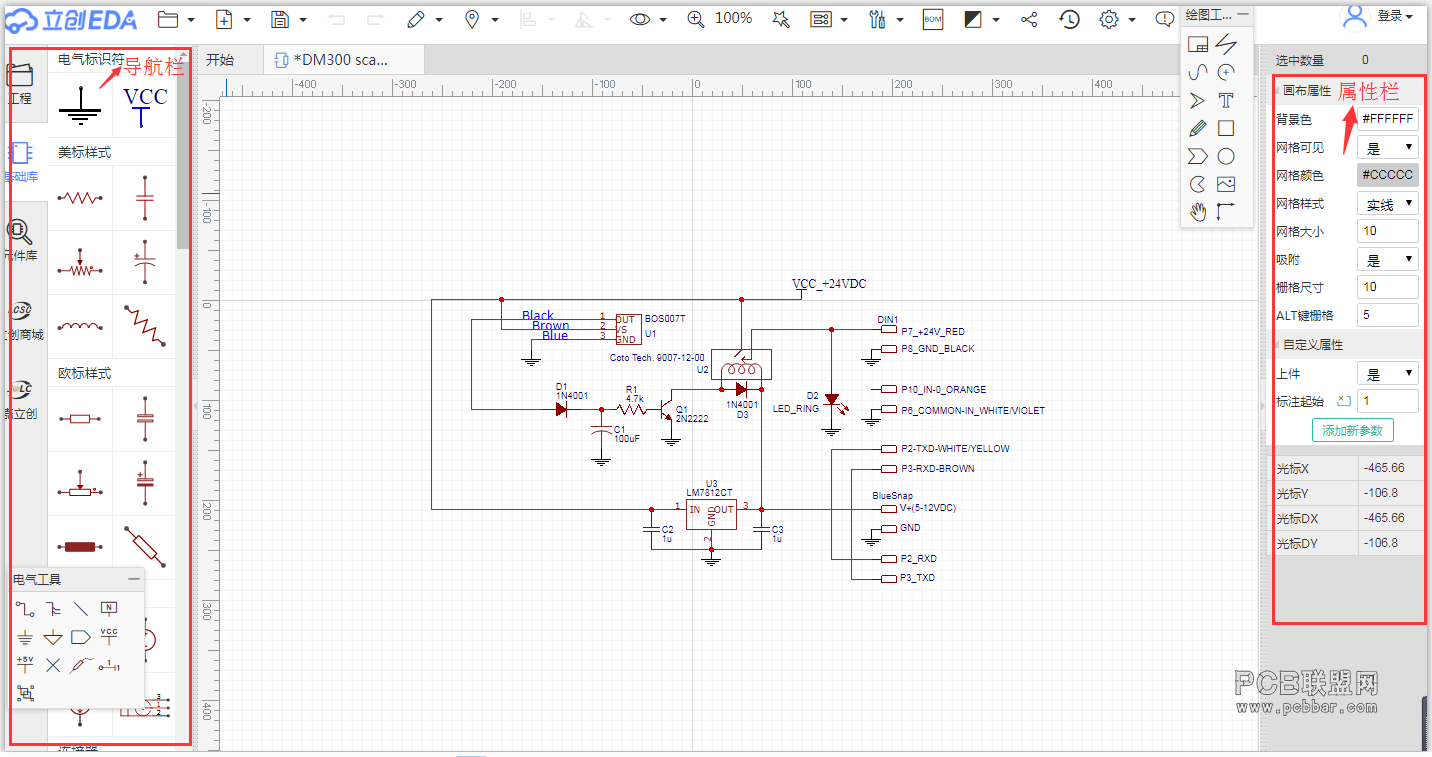
Task: Pick the Ellipse drawing tool
Action: coord(1226,156)
